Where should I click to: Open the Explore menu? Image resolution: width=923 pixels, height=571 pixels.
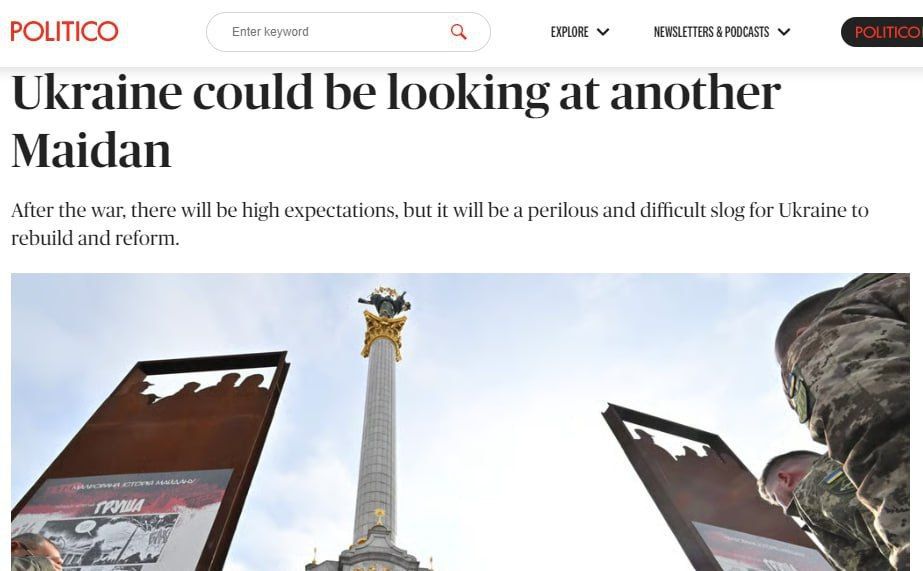pyautogui.click(x=569, y=32)
